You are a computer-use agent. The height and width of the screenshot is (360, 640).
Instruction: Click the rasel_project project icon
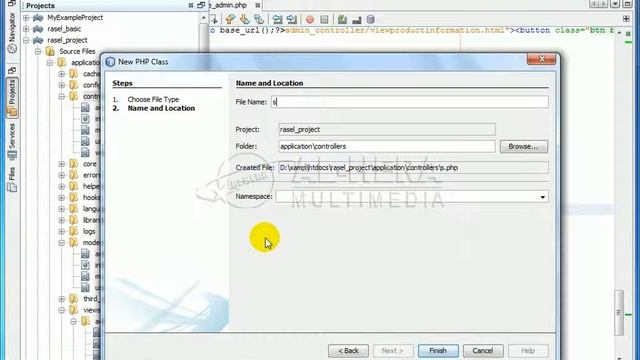click(38, 40)
